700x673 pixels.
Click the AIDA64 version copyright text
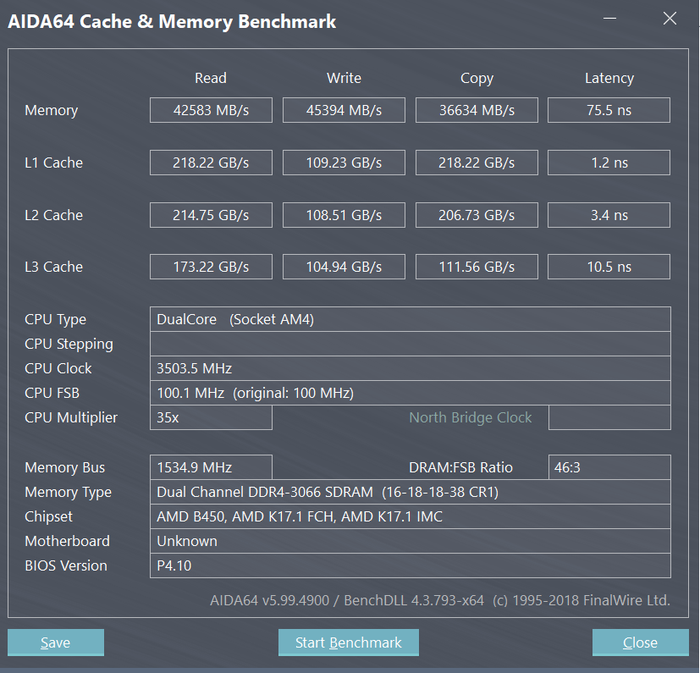pos(440,600)
